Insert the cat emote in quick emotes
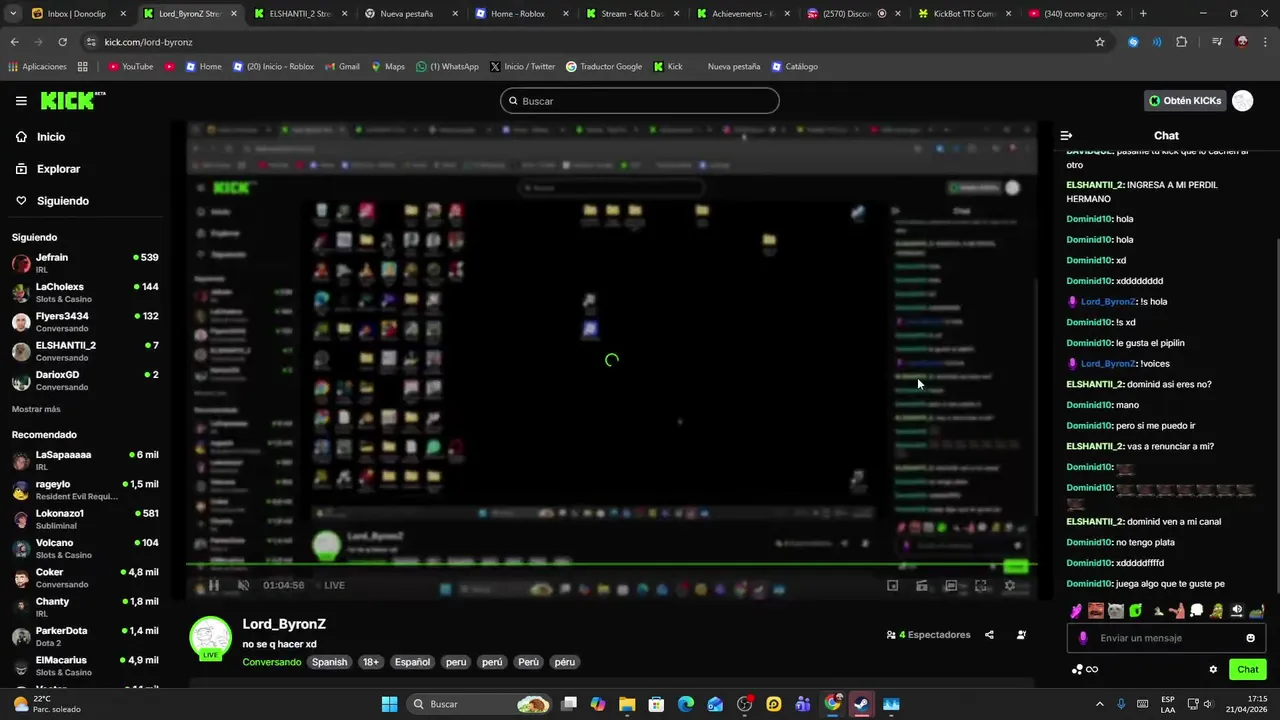The height and width of the screenshot is (720, 1280). click(1116, 611)
